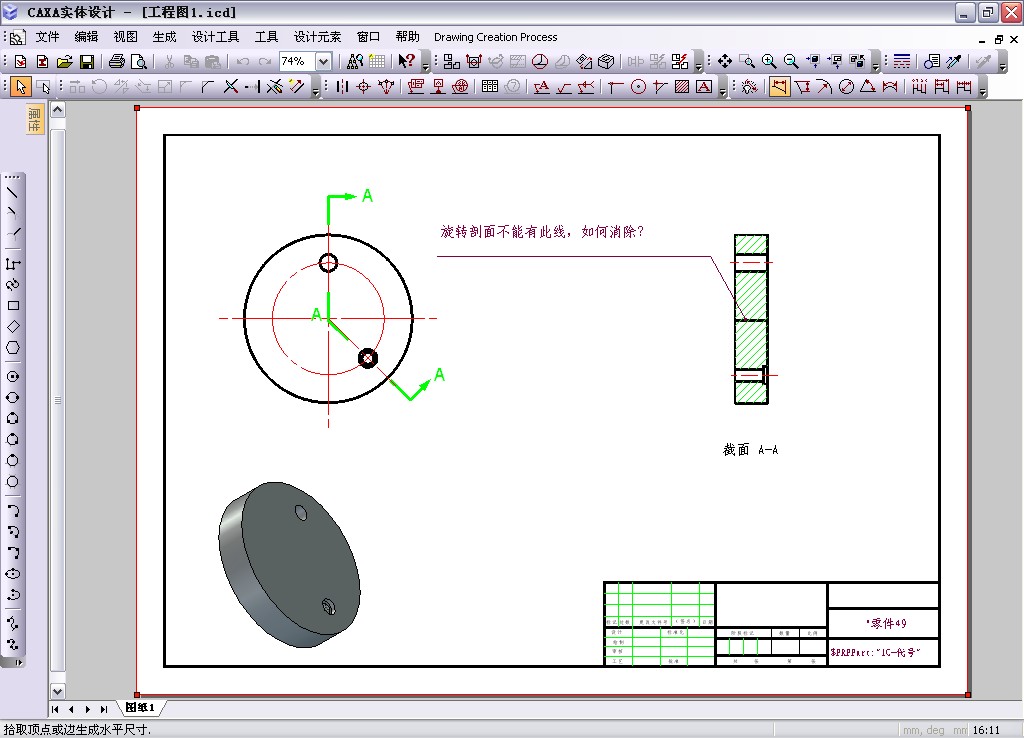Select the line drawing tool in left toolbar

12,193
